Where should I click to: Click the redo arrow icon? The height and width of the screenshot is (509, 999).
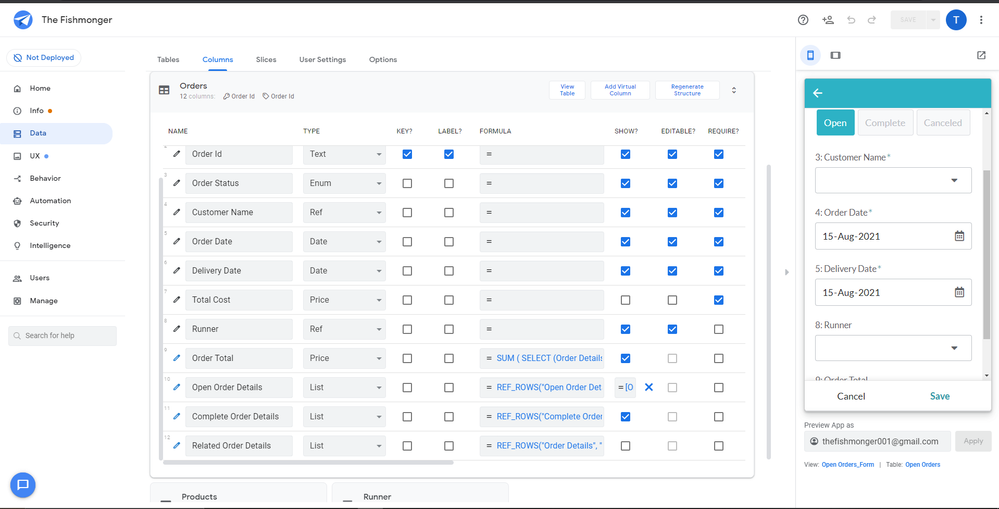(x=872, y=20)
